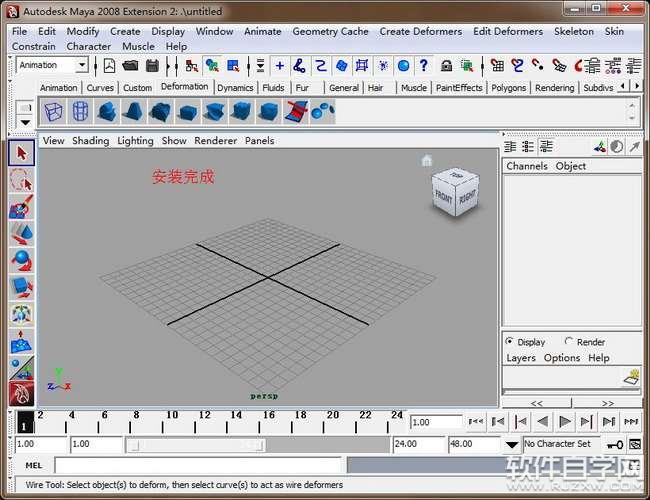The width and height of the screenshot is (650, 500).
Task: Enable snap to grids plus icon
Action: (280, 66)
